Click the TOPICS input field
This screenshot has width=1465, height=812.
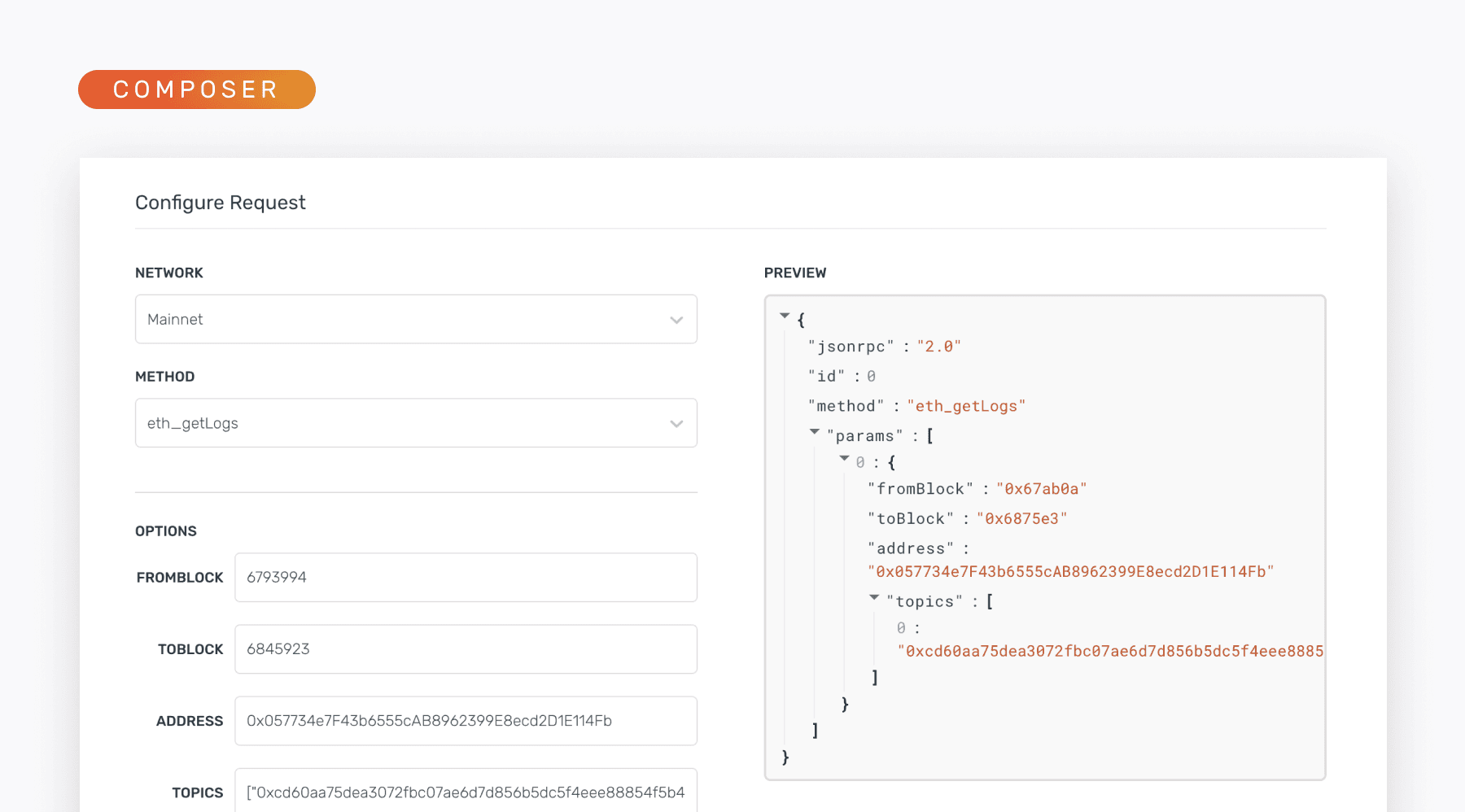466,792
